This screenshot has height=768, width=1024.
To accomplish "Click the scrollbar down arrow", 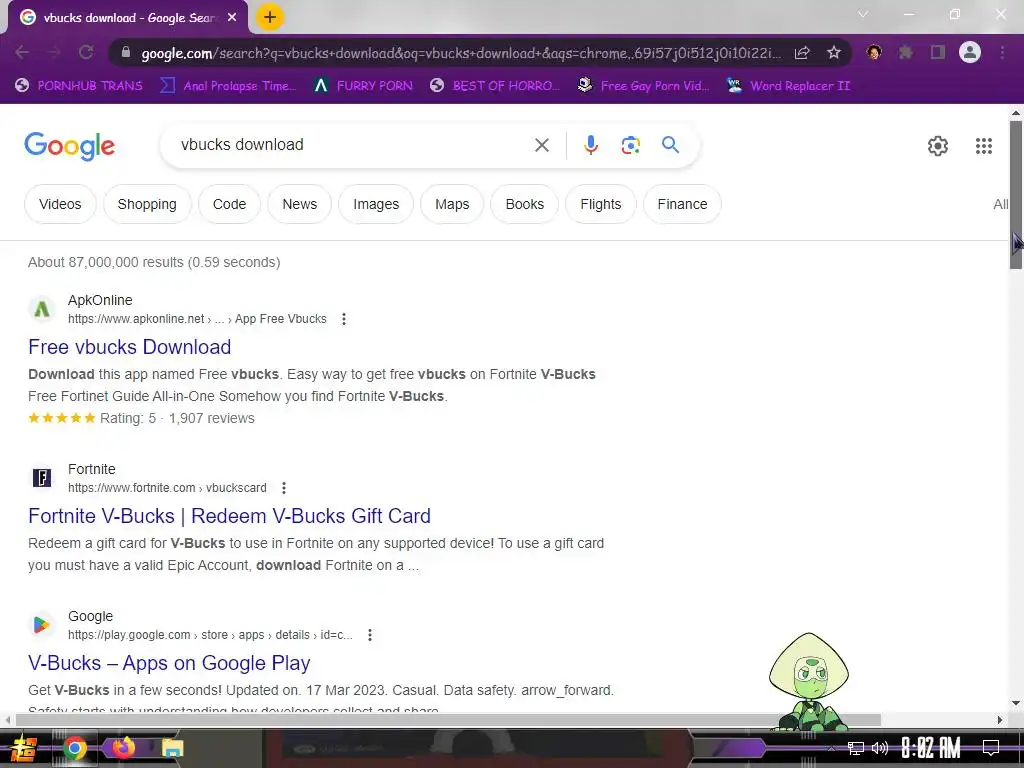I will tap(1016, 703).
